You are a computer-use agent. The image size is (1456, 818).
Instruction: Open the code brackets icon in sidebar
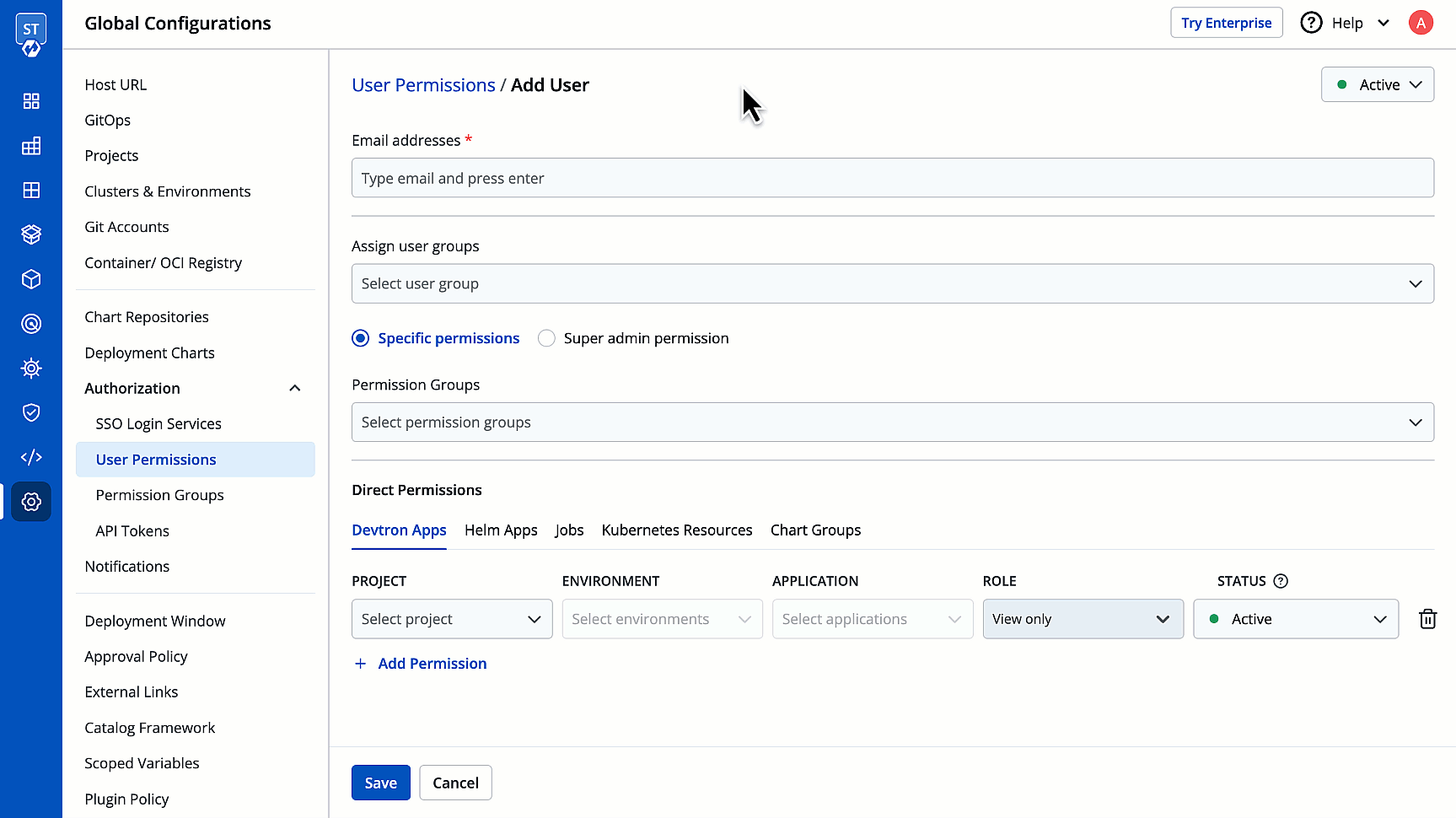click(x=31, y=457)
